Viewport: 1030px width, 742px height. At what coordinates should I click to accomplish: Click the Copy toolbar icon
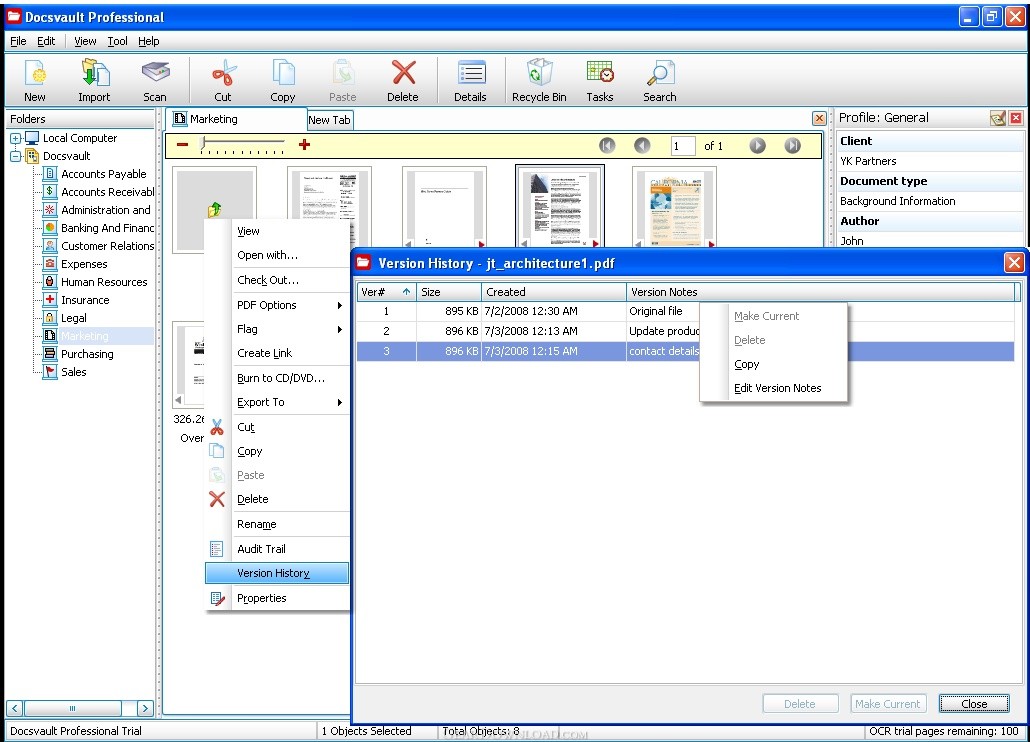[x=282, y=80]
